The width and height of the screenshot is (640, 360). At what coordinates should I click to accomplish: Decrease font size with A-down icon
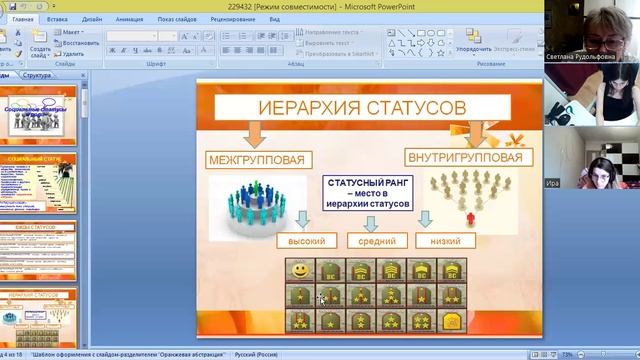tap(196, 37)
